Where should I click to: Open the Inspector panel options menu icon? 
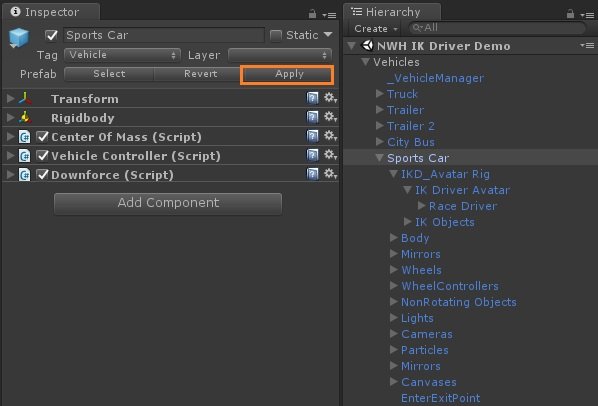point(329,15)
